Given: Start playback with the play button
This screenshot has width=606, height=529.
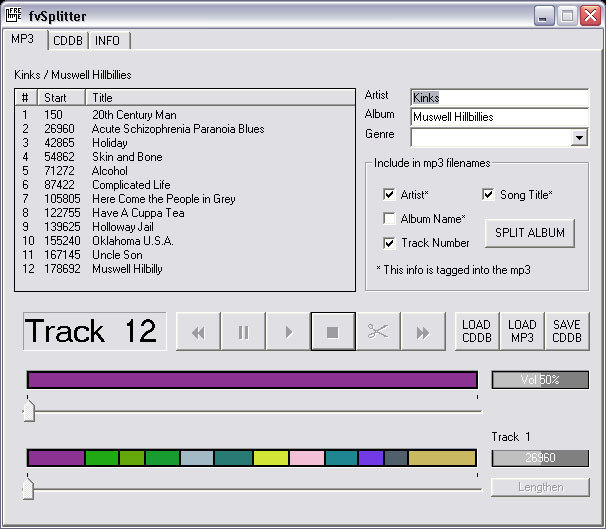Looking at the screenshot, I should (x=288, y=332).
